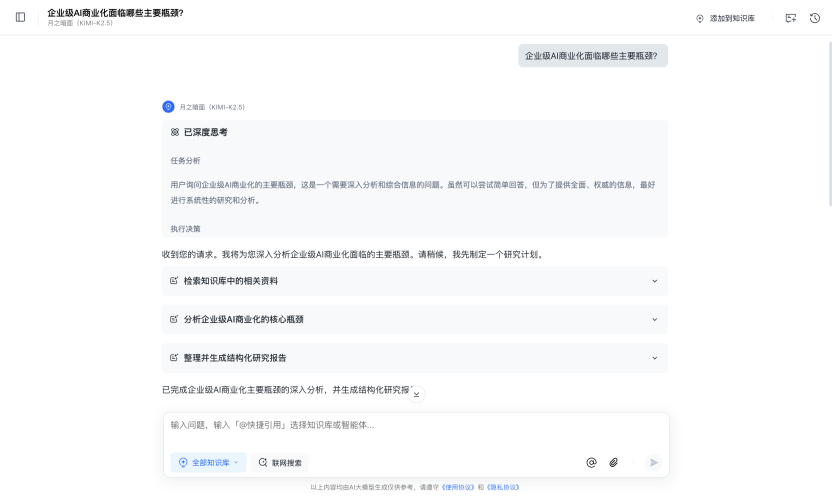Viewport: 832px width, 500px height.
Task: Click 添加到知识库 button
Action: point(725,19)
